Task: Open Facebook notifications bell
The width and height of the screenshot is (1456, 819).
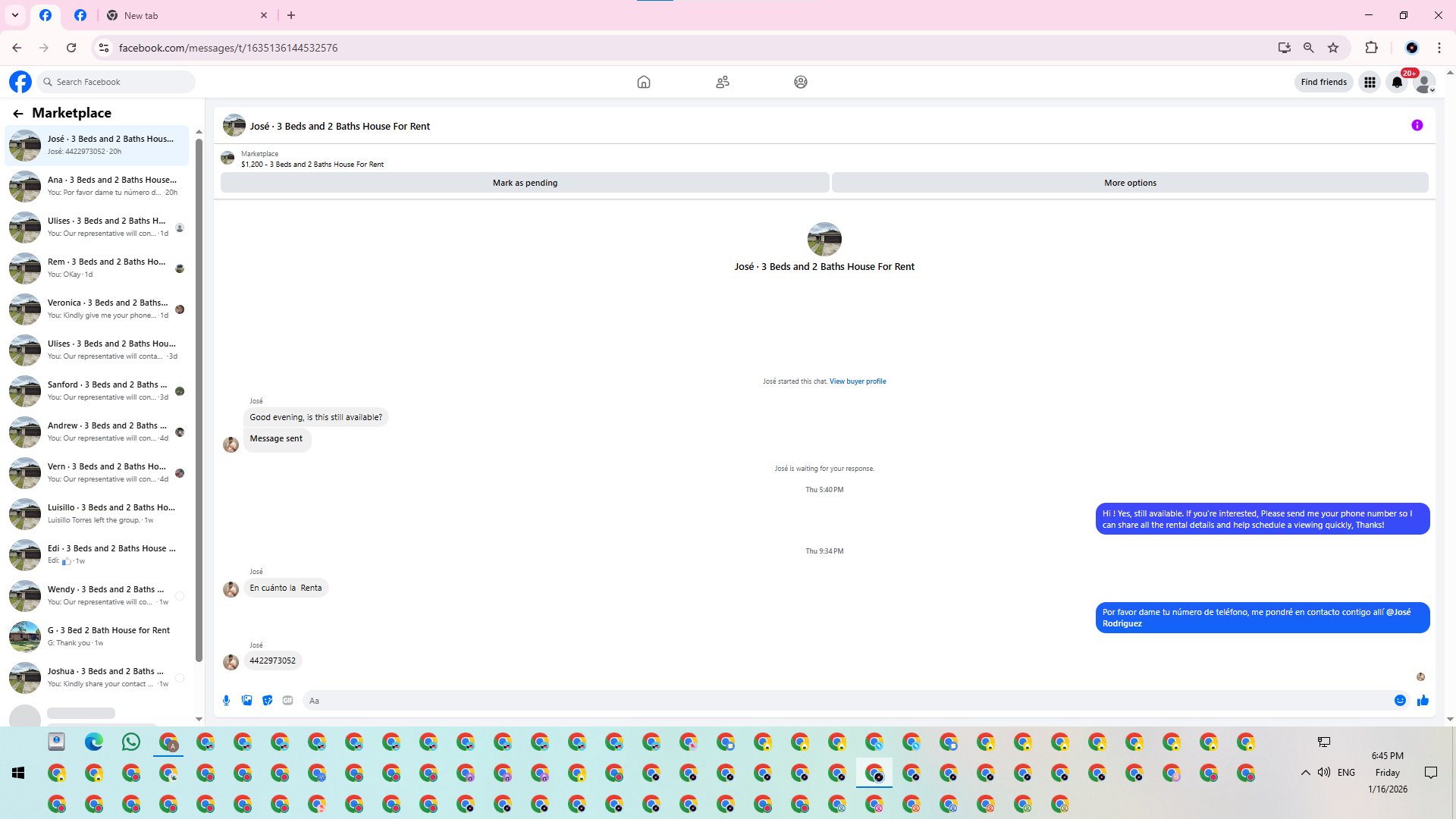Action: 1397,82
